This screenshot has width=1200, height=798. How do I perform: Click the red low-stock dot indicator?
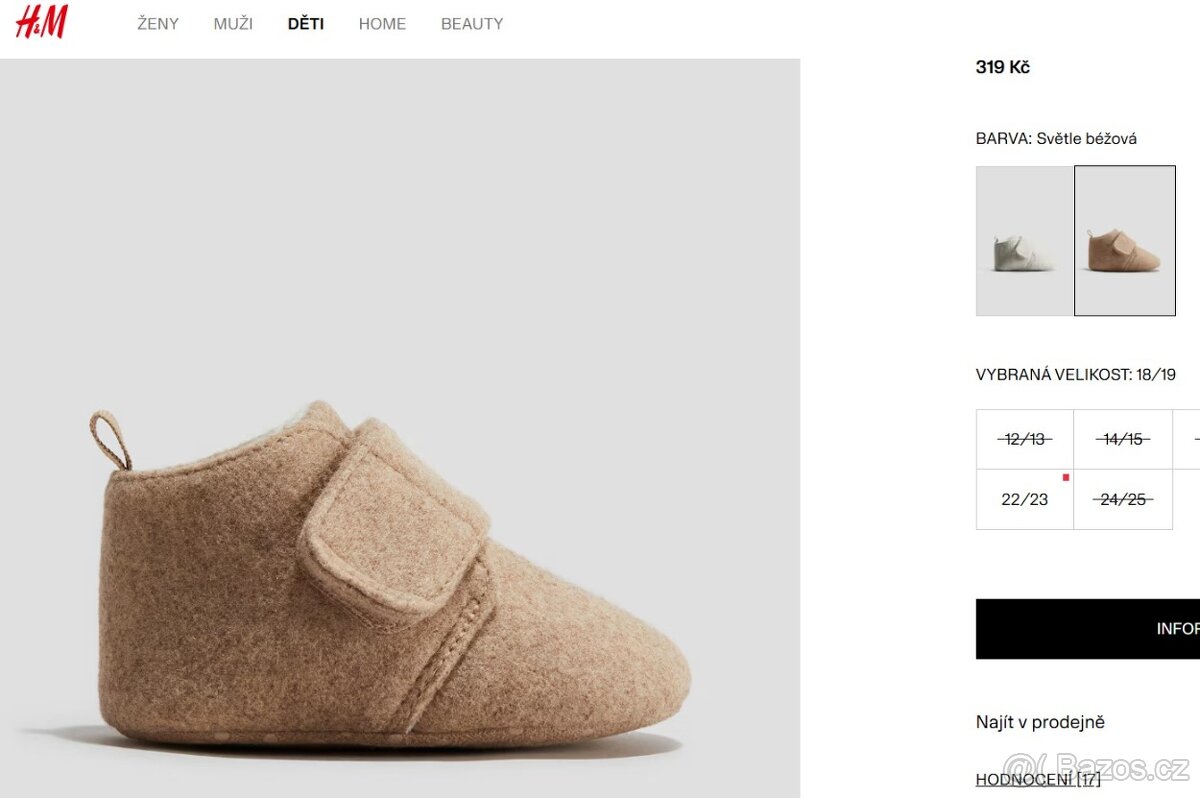pyautogui.click(x=1066, y=477)
